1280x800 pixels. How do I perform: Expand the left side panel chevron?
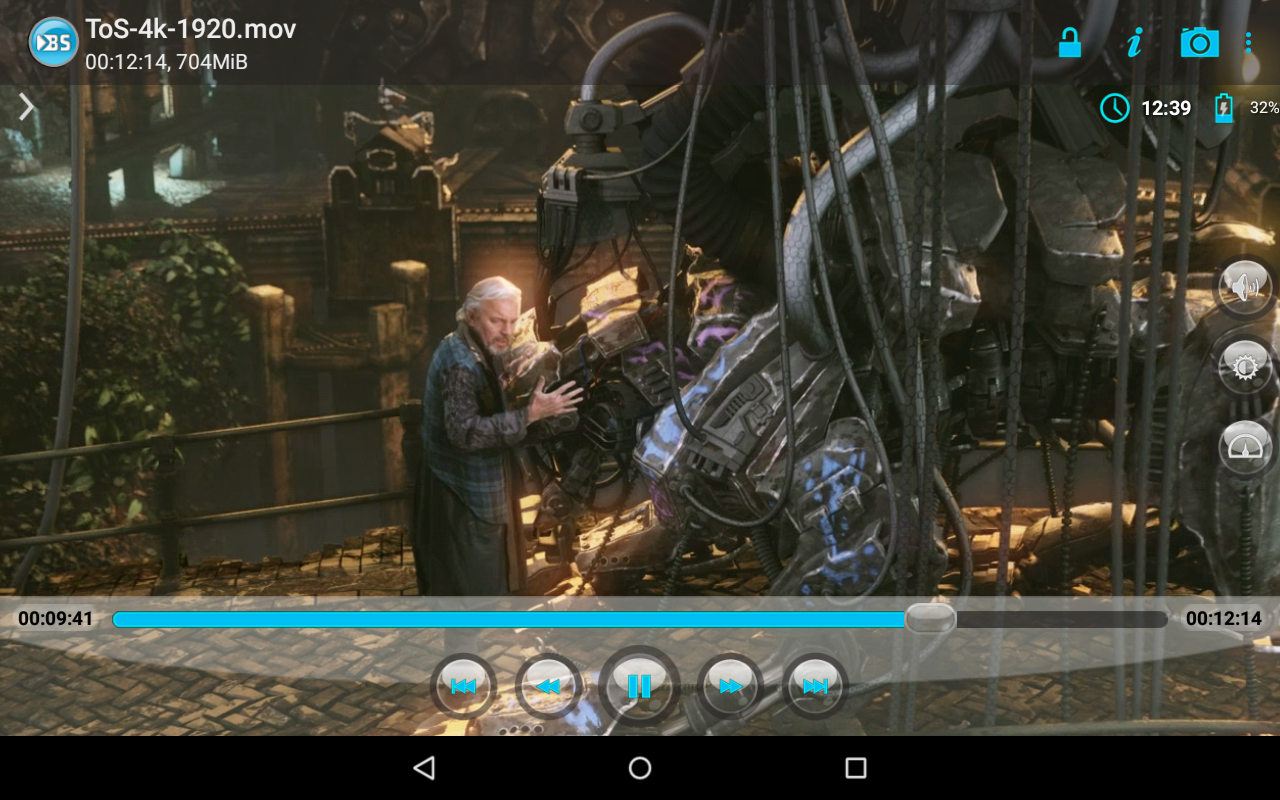pos(27,106)
